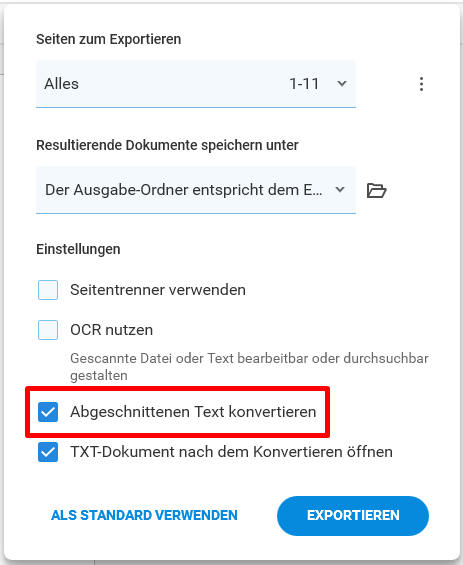This screenshot has width=463, height=565.
Task: Uncheck the Abgeschnittenen Text konvertieren checkbox
Action: (x=48, y=412)
